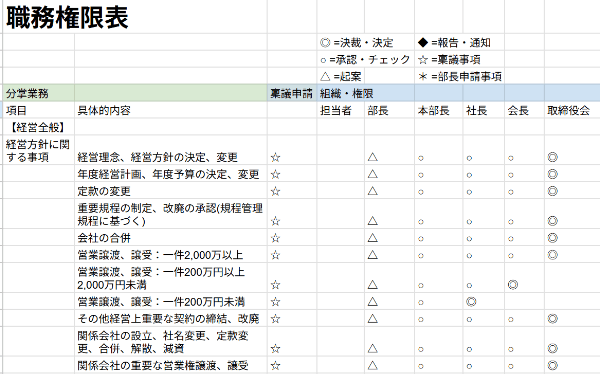Select the green header cell 分掌業務
600x374 pixels.
point(39,93)
